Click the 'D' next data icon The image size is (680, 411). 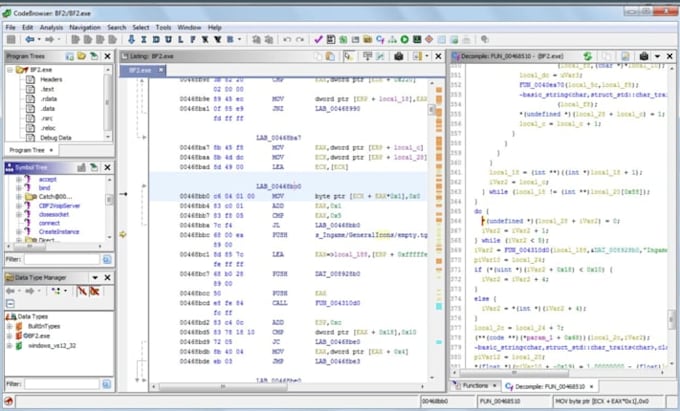coord(156,39)
